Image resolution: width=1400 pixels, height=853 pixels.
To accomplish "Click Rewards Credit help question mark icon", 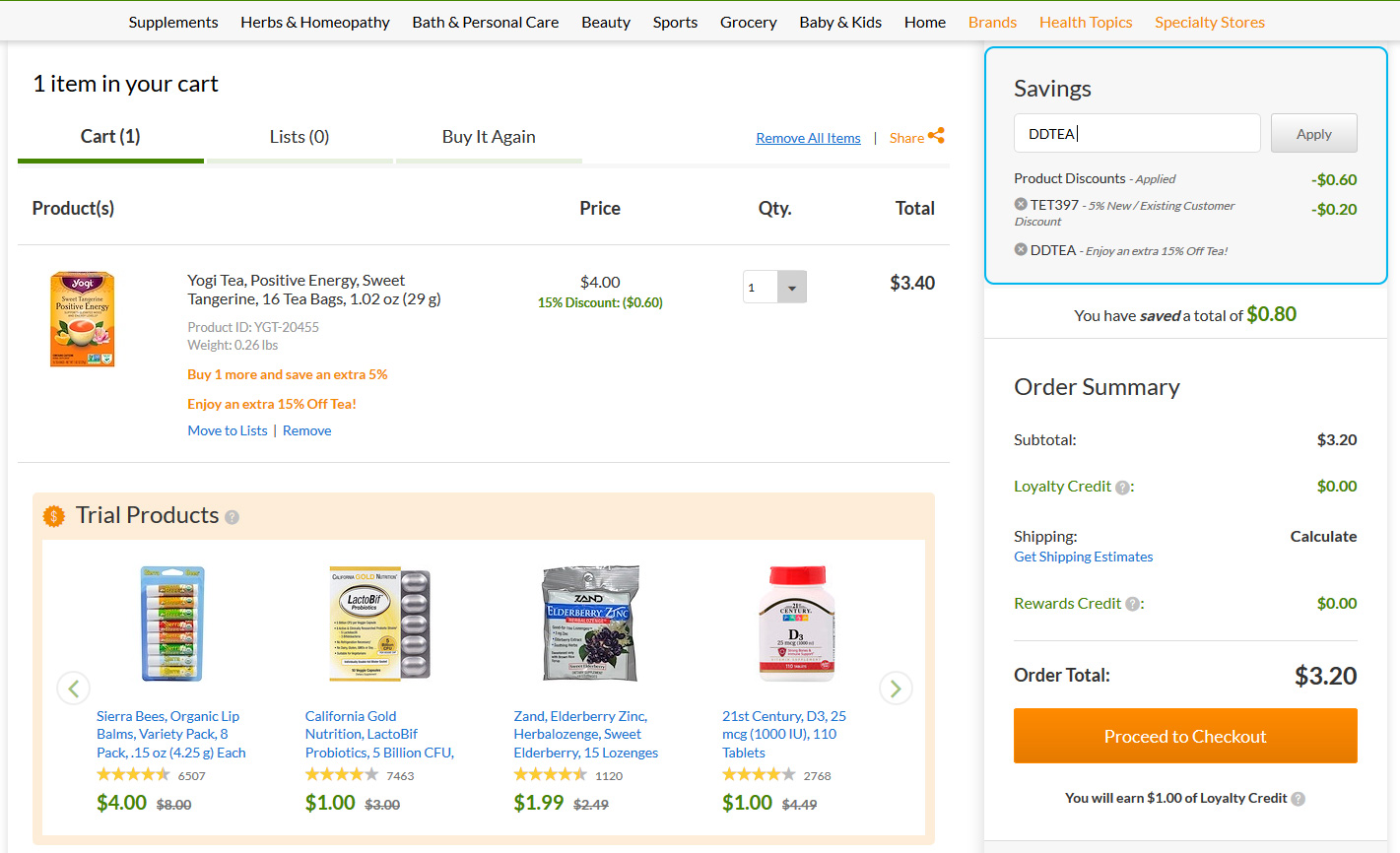I will (1132, 604).
